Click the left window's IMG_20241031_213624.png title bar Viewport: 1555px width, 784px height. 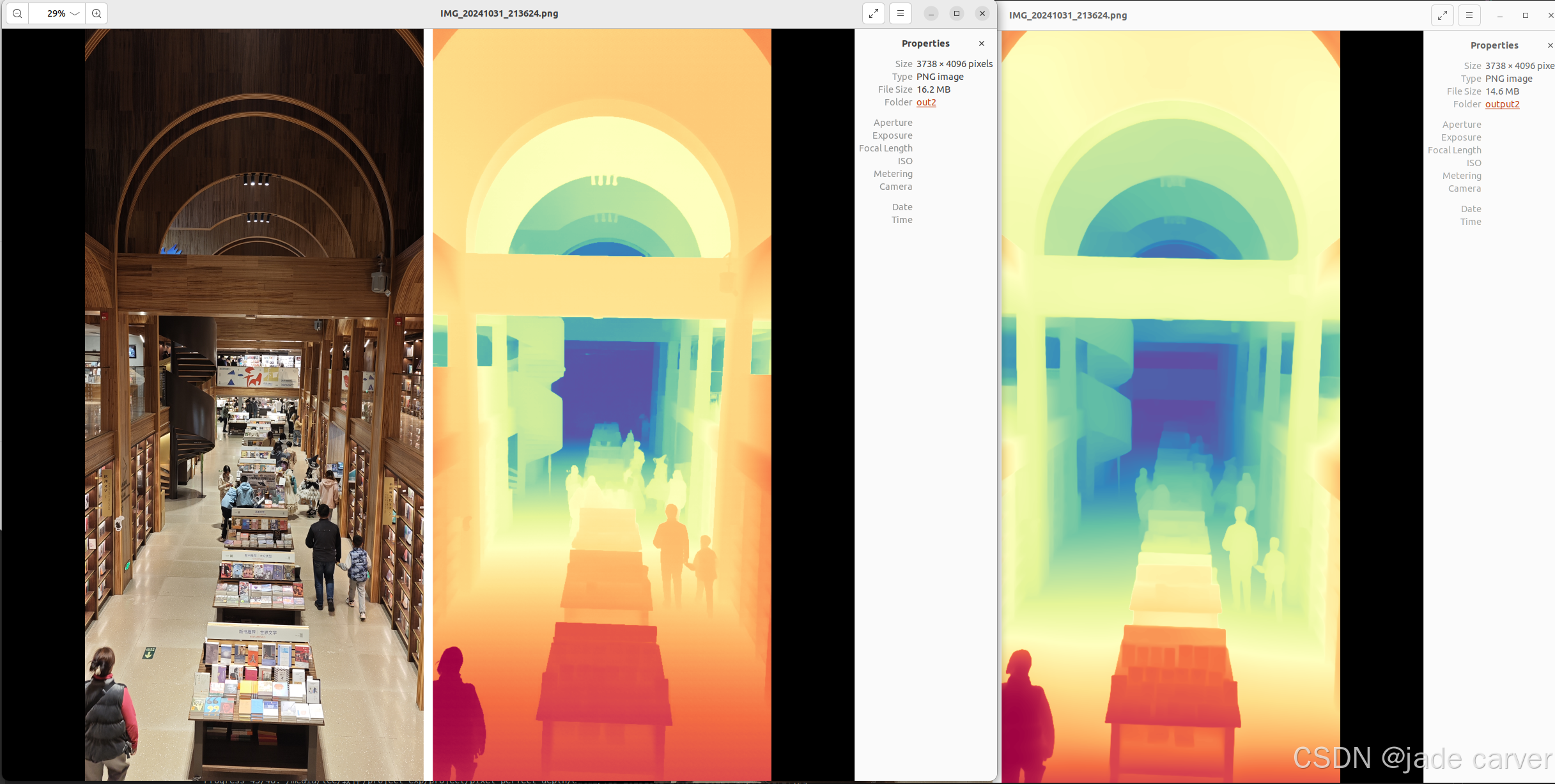499,13
